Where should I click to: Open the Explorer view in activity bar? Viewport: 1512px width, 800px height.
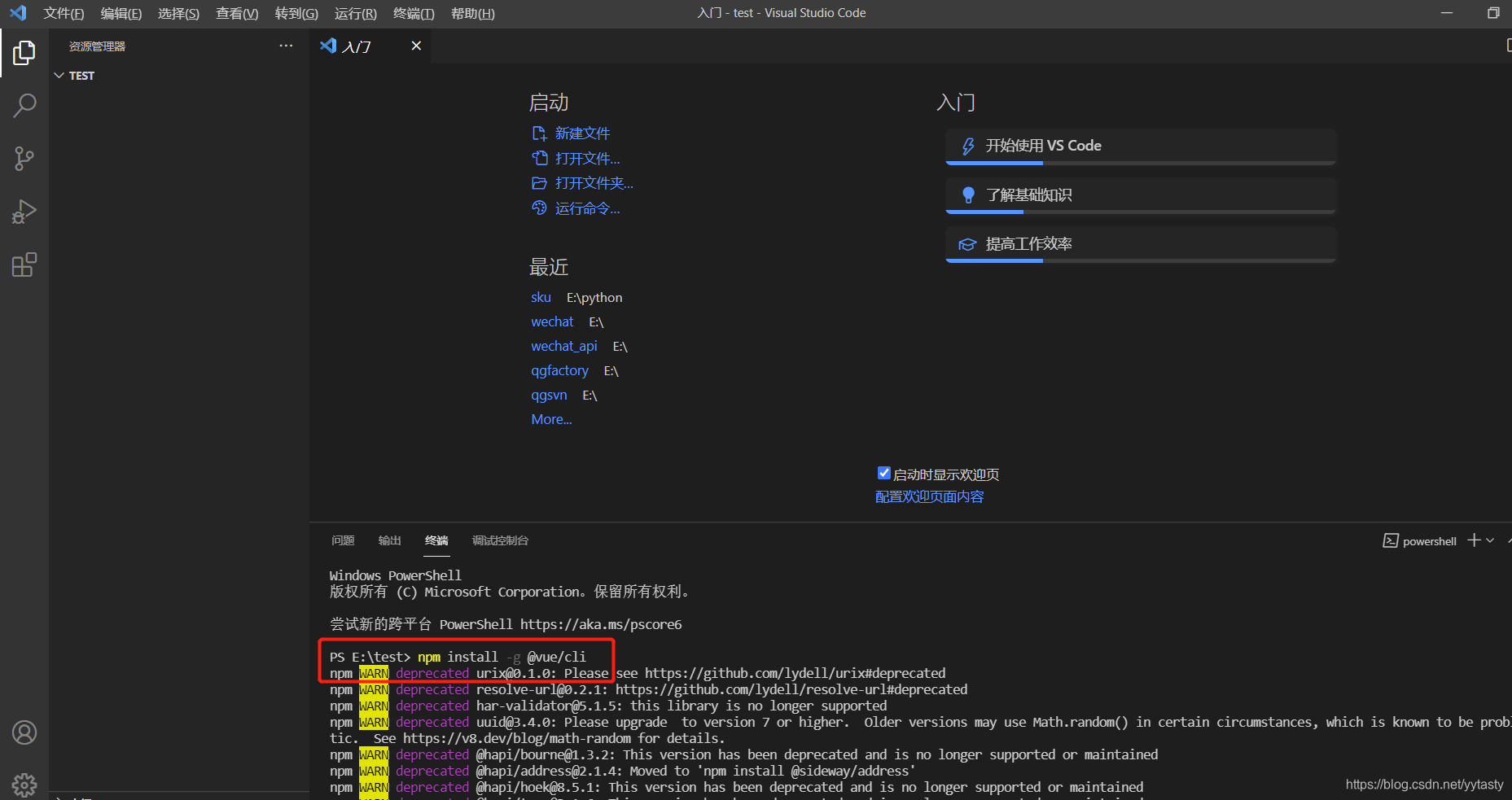(x=24, y=53)
